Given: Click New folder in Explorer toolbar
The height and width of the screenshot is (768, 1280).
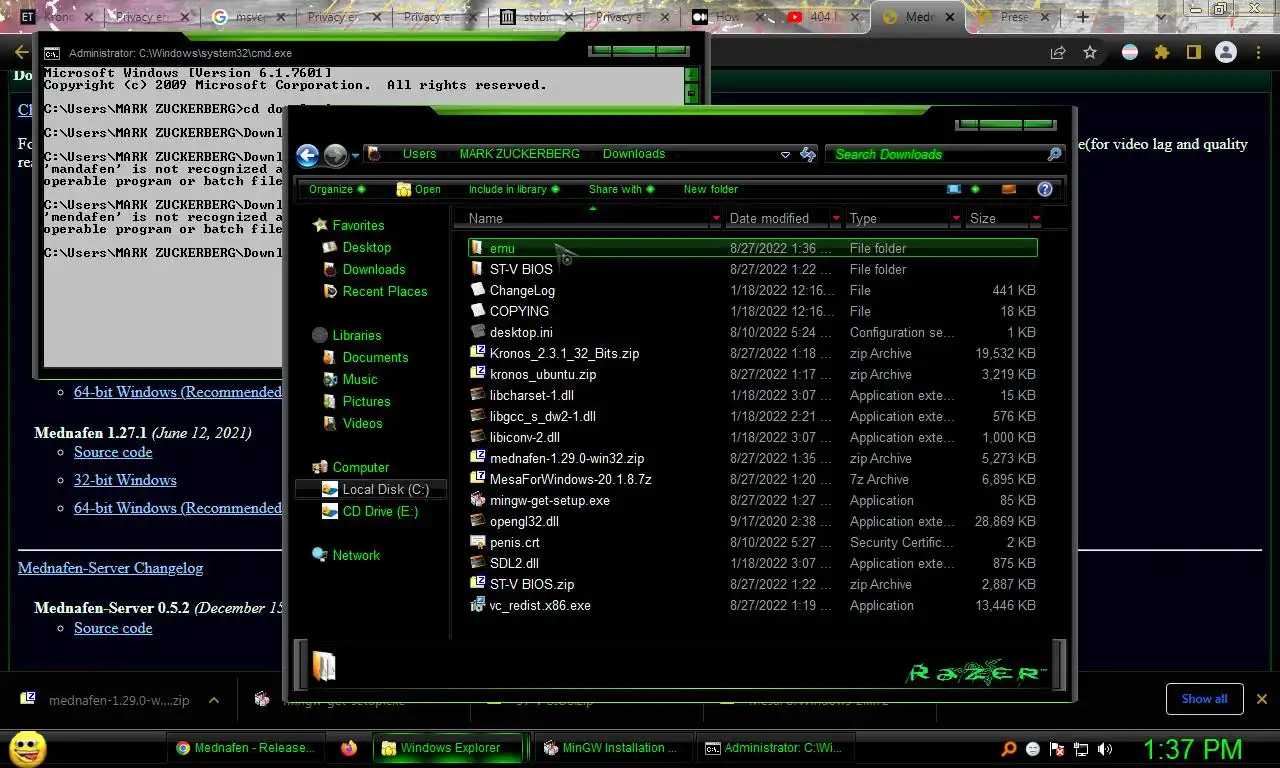Looking at the screenshot, I should [711, 189].
